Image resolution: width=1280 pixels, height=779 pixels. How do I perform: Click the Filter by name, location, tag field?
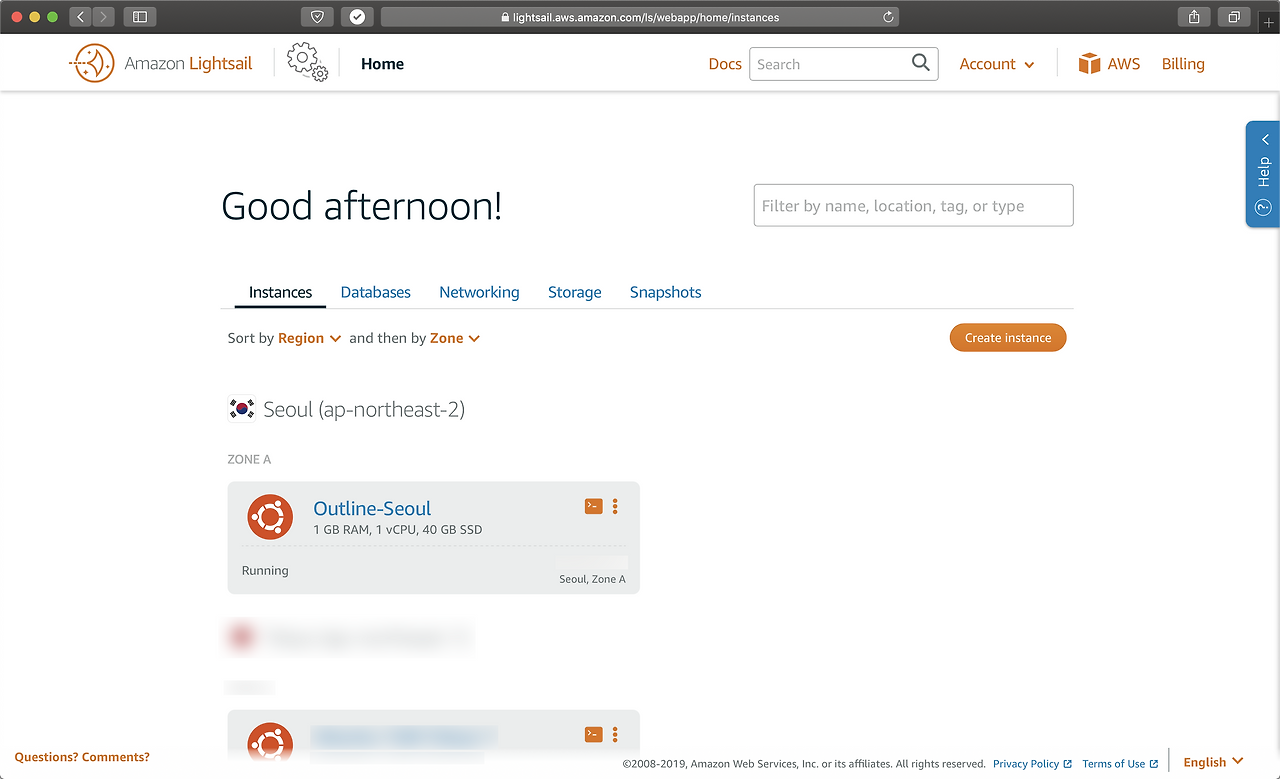(x=913, y=205)
